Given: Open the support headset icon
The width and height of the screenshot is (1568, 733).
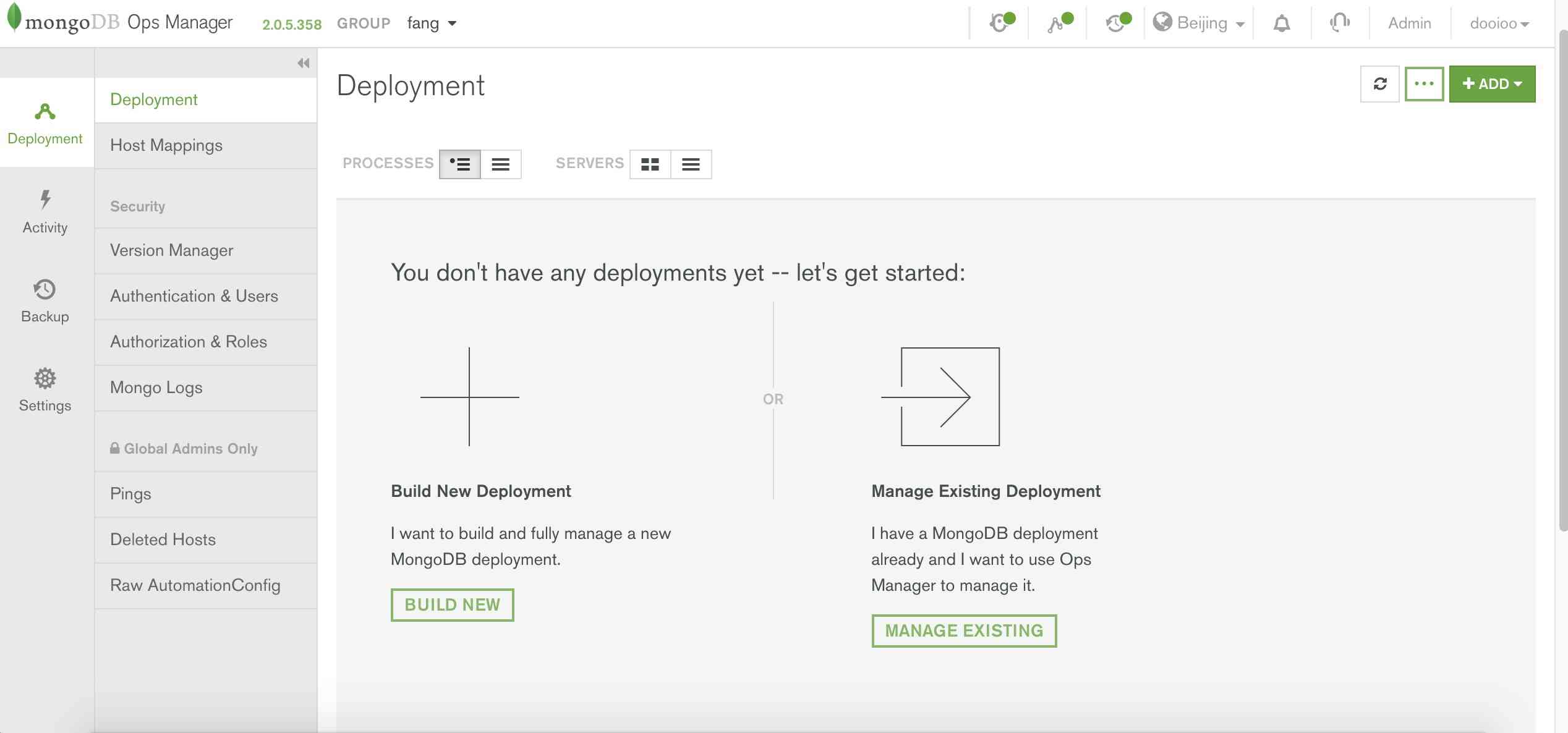Looking at the screenshot, I should point(1340,23).
